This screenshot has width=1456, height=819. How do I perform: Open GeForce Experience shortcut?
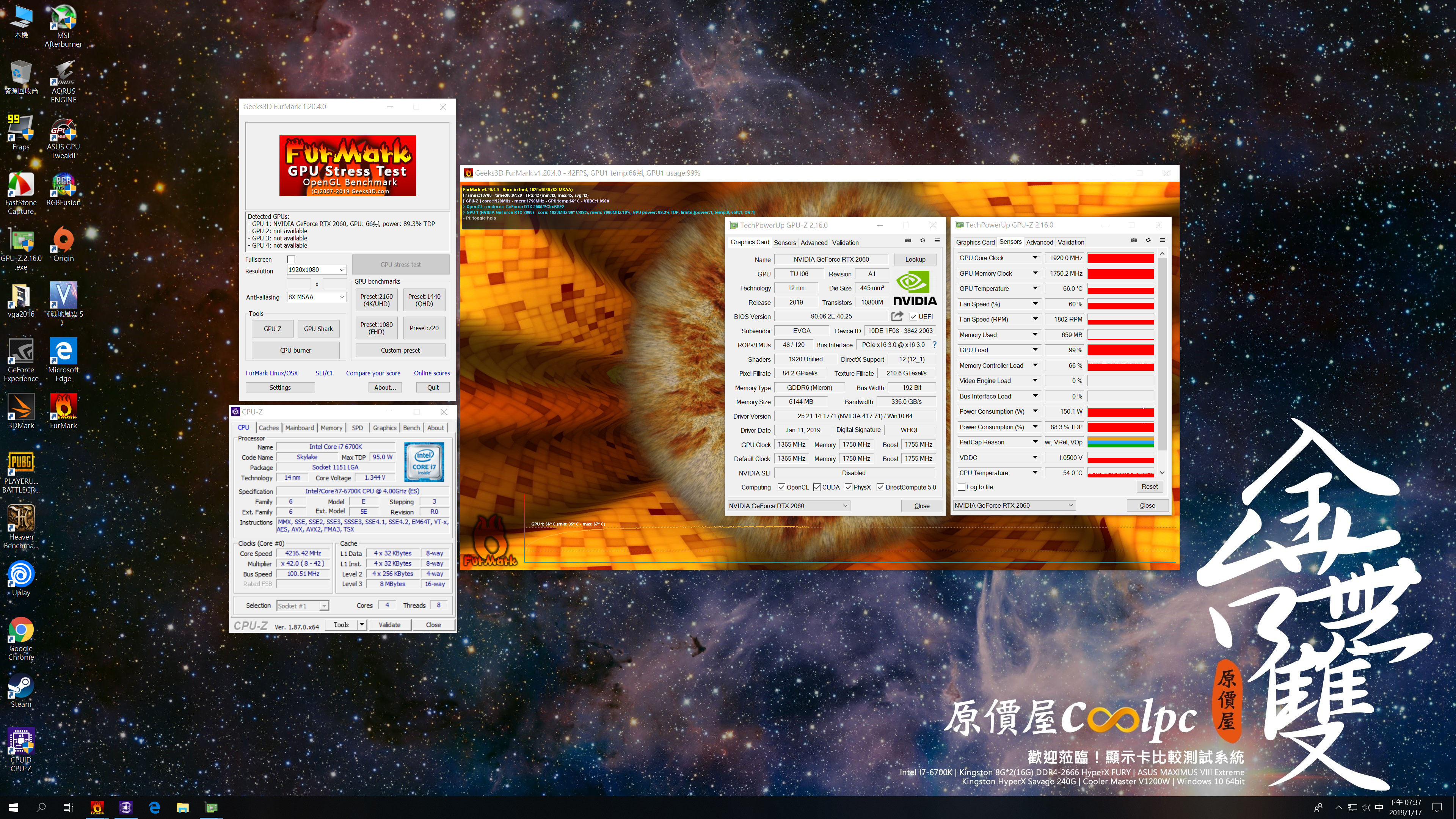coord(21,361)
